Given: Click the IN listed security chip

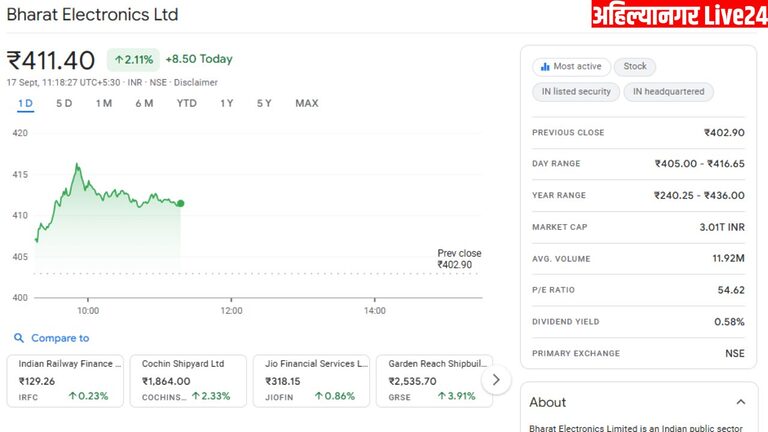Looking at the screenshot, I should tap(576, 91).
